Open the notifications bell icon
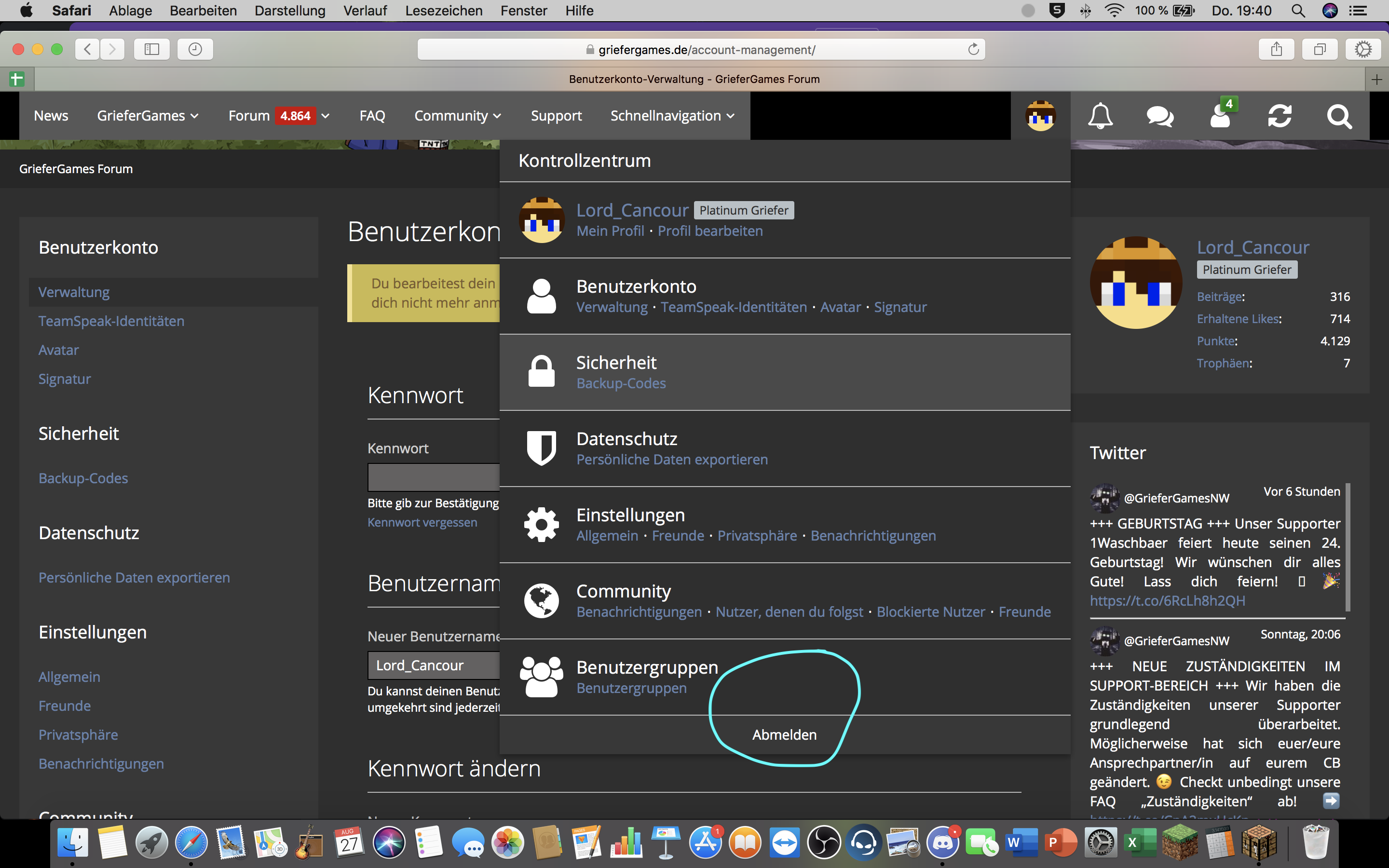 click(1100, 116)
